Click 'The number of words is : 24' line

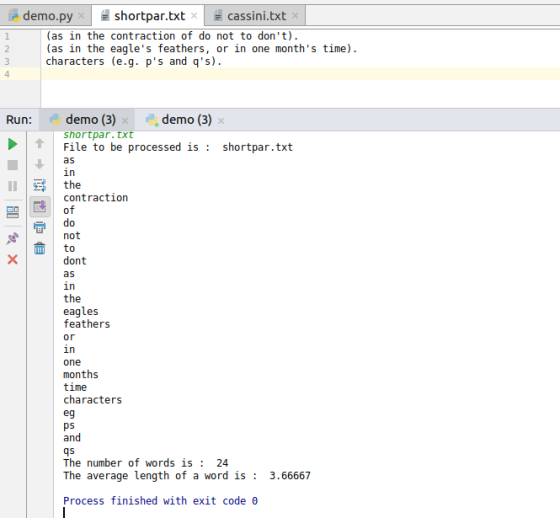click(x=146, y=463)
